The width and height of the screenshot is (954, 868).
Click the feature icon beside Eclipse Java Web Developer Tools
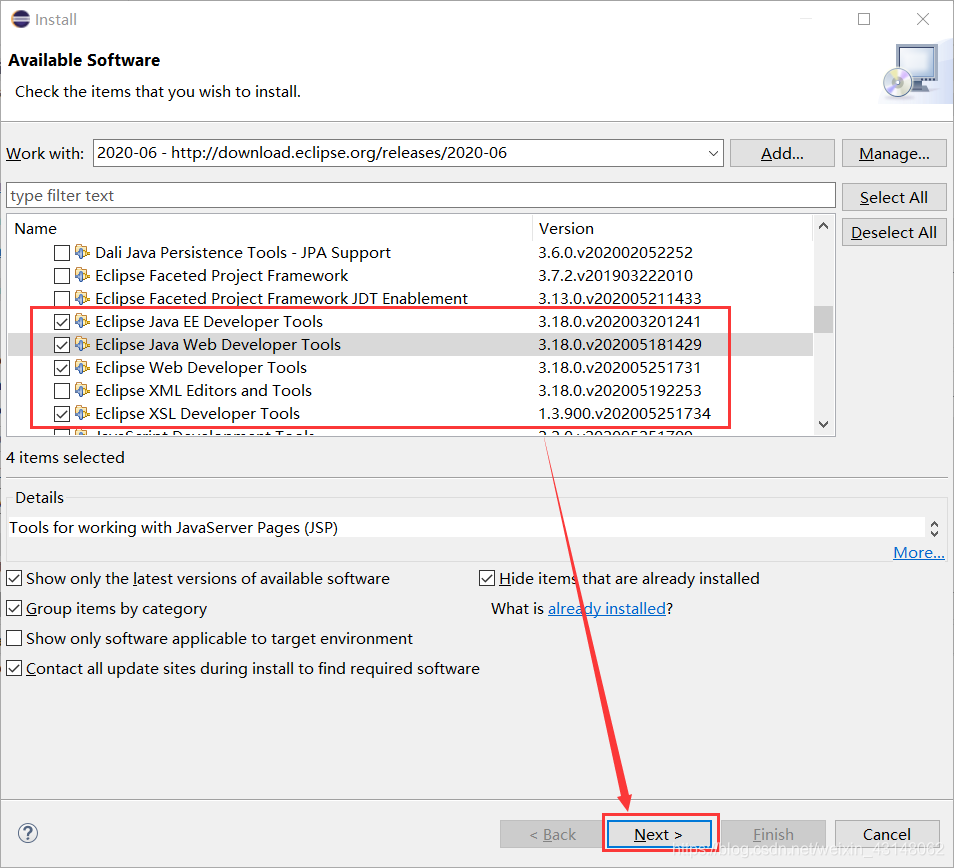(x=82, y=344)
